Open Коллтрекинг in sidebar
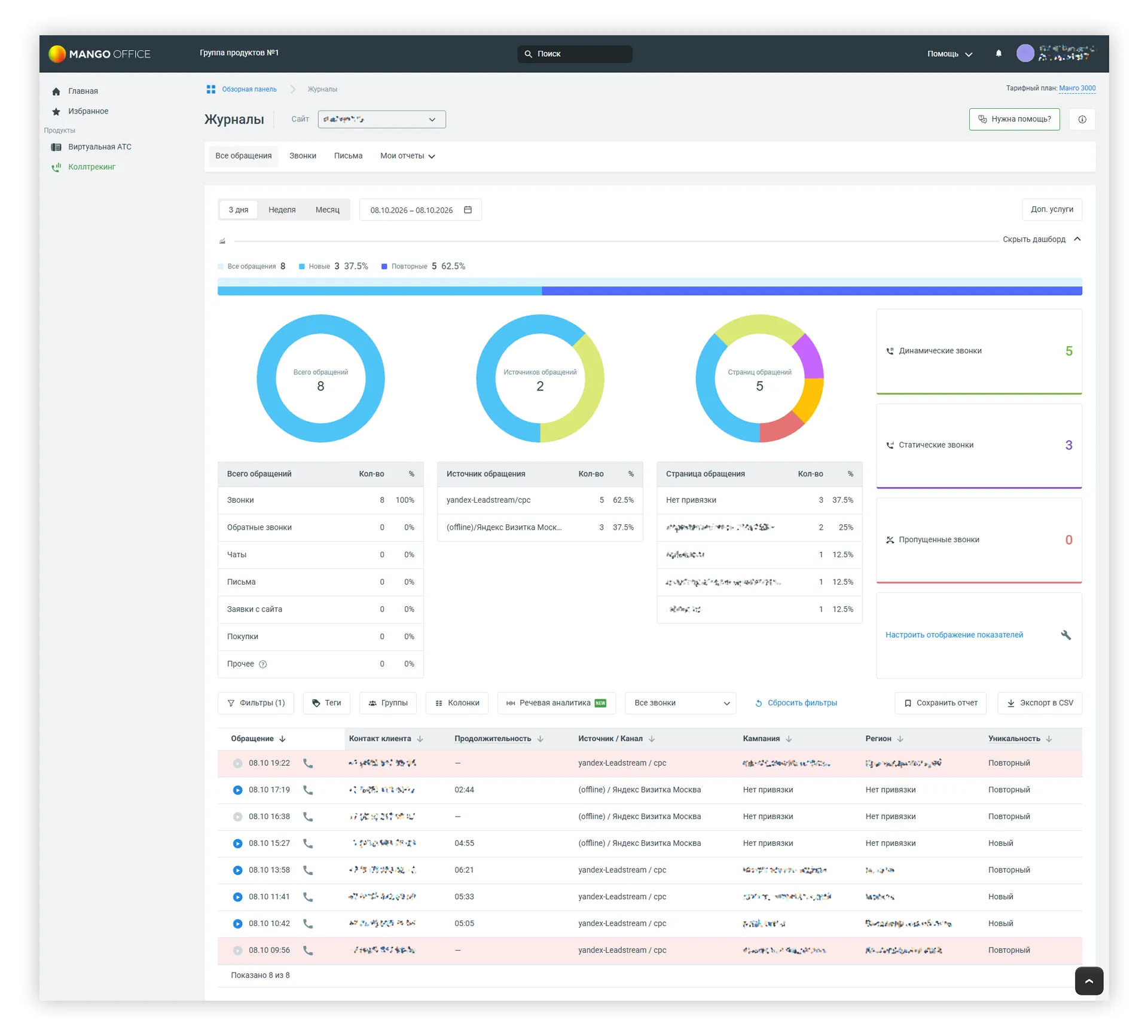The width and height of the screenshot is (1148, 1036). click(x=84, y=167)
